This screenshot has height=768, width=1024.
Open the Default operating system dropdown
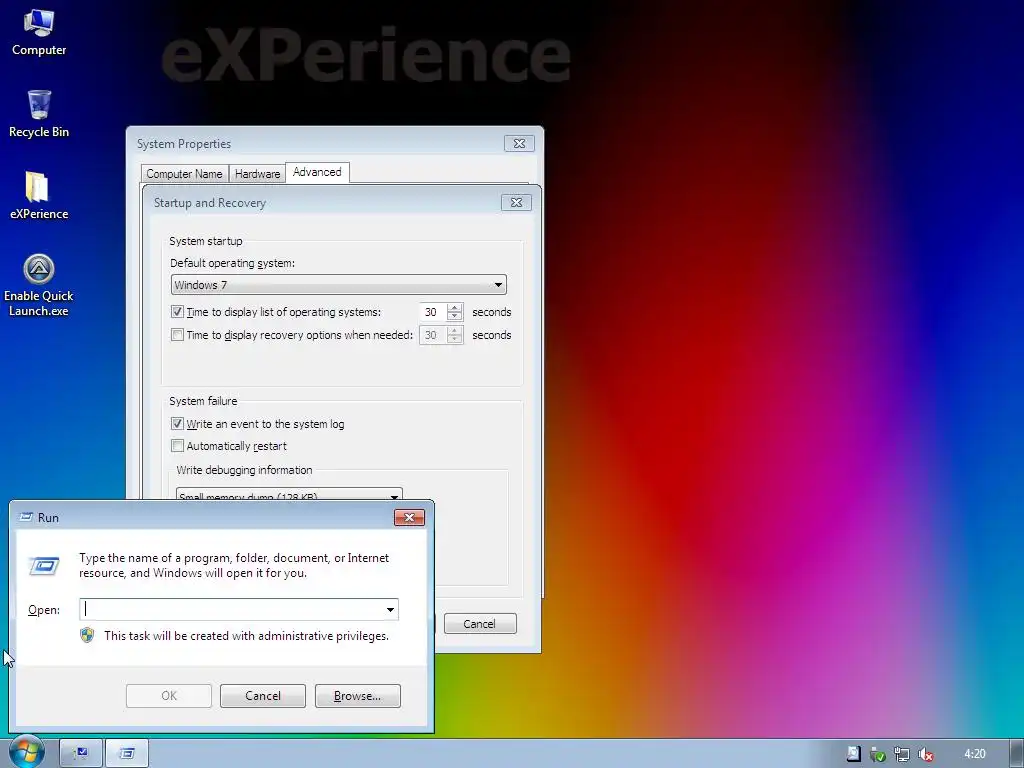338,285
